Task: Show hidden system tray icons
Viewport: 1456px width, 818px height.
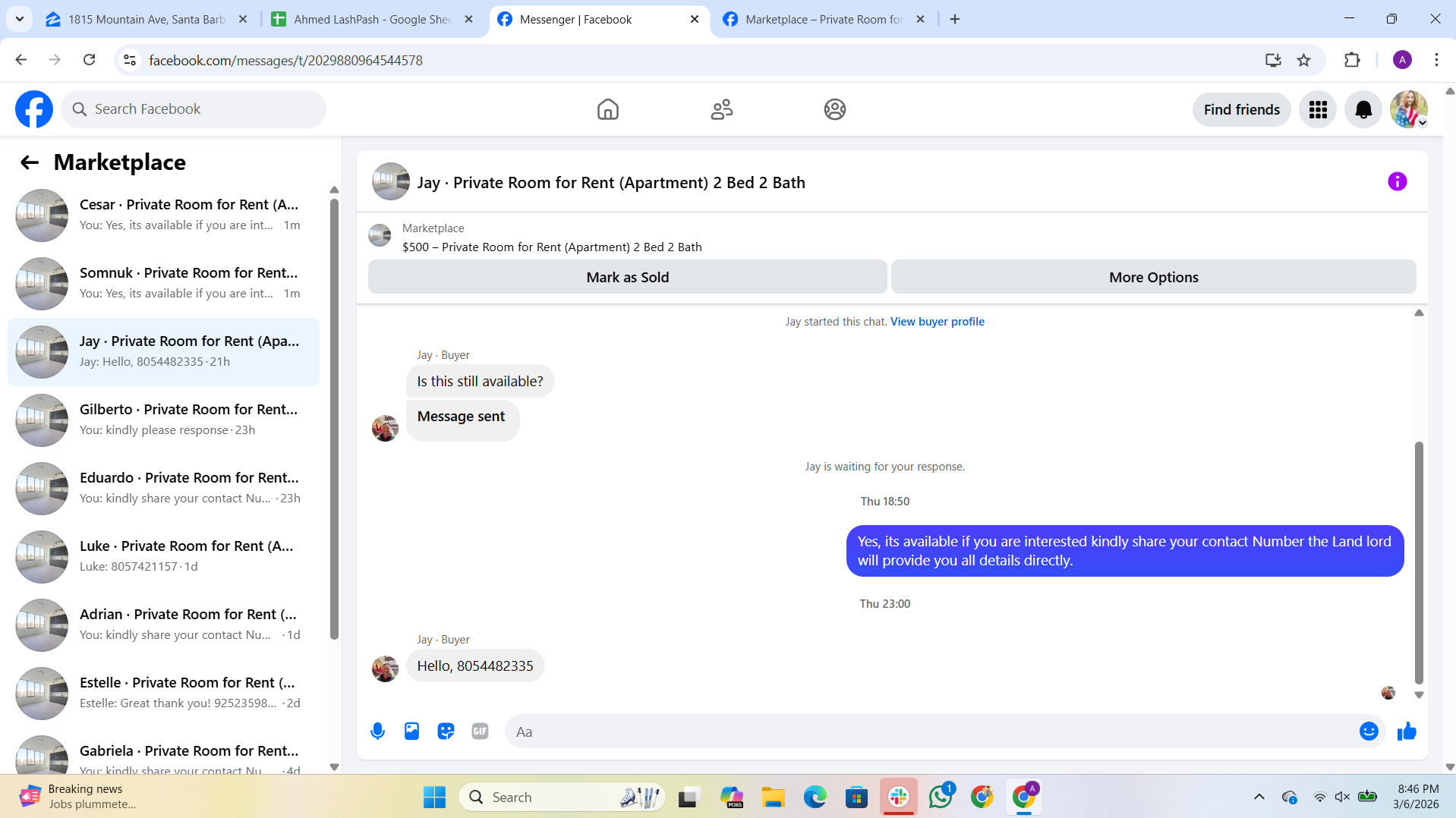Action: pos(1259,797)
